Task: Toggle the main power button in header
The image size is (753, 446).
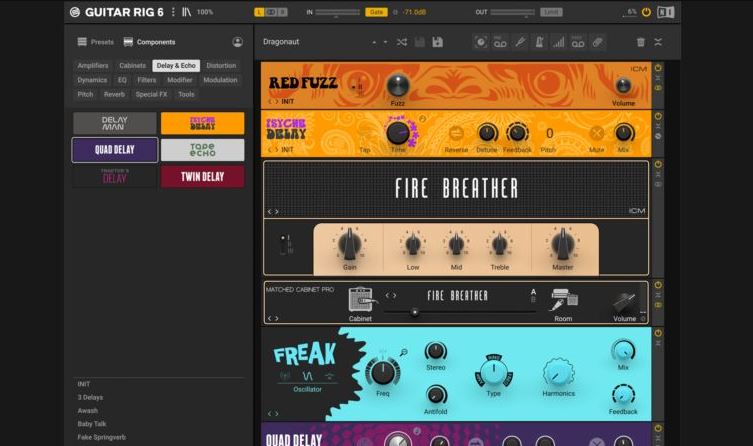Action: 646,12
